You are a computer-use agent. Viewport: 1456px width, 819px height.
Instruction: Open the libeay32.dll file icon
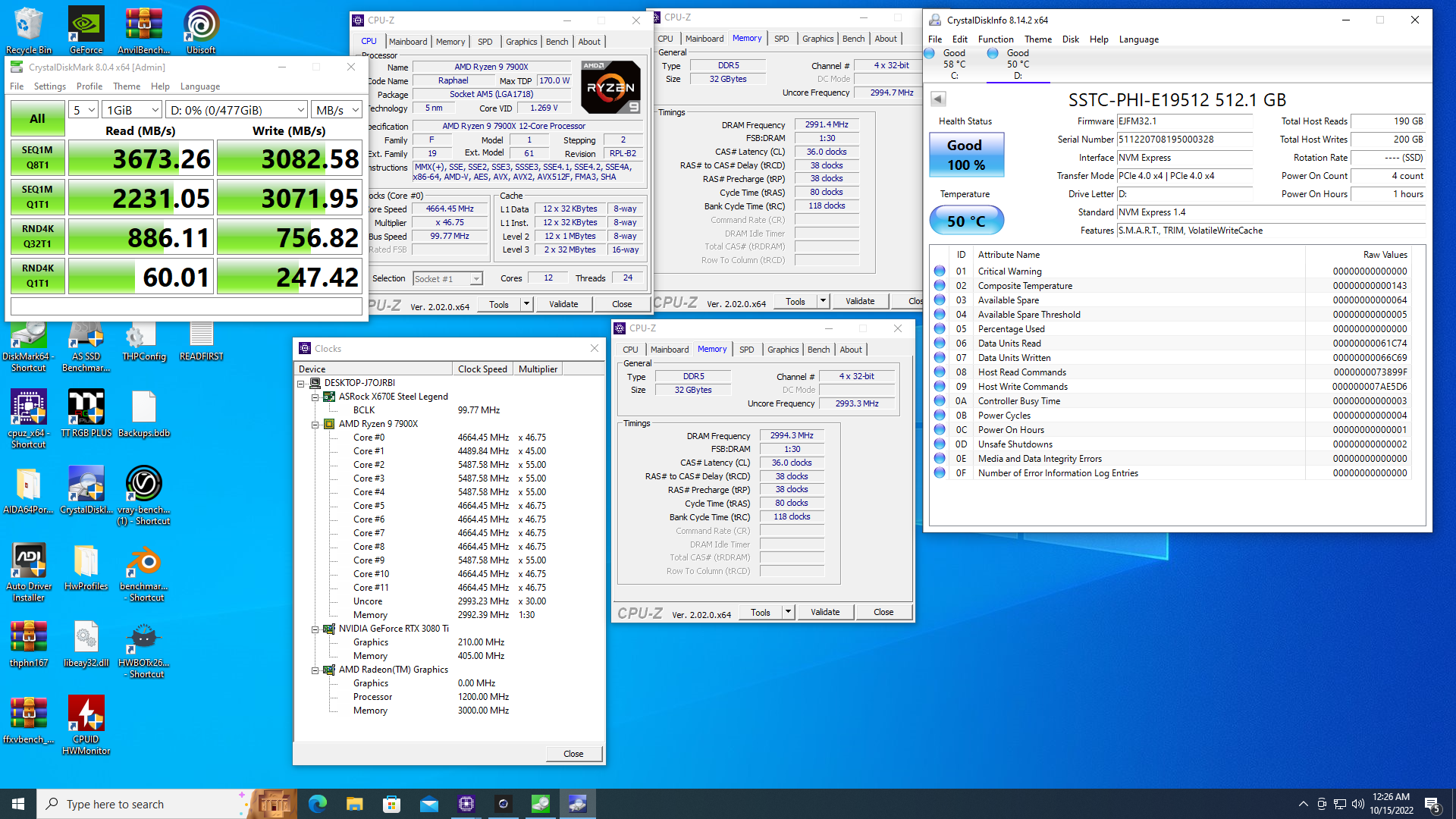point(86,643)
